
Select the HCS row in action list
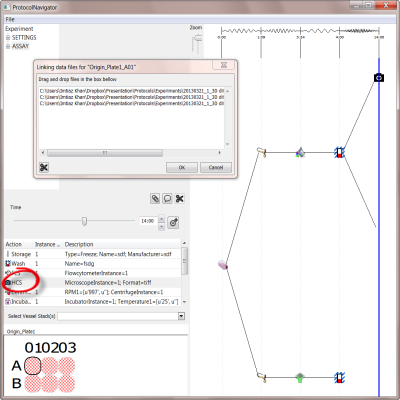(x=92, y=283)
